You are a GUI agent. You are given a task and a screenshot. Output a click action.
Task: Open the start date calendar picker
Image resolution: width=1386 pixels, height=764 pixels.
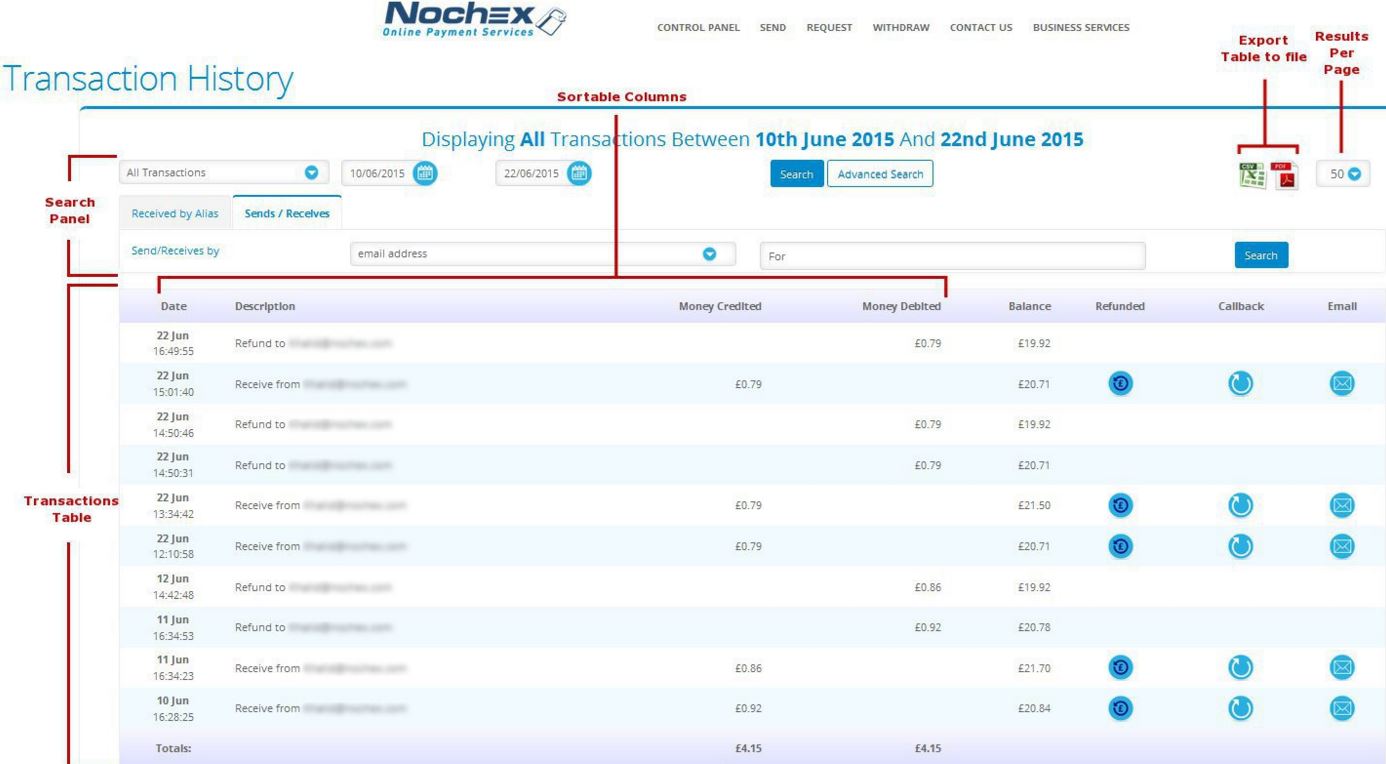click(425, 173)
